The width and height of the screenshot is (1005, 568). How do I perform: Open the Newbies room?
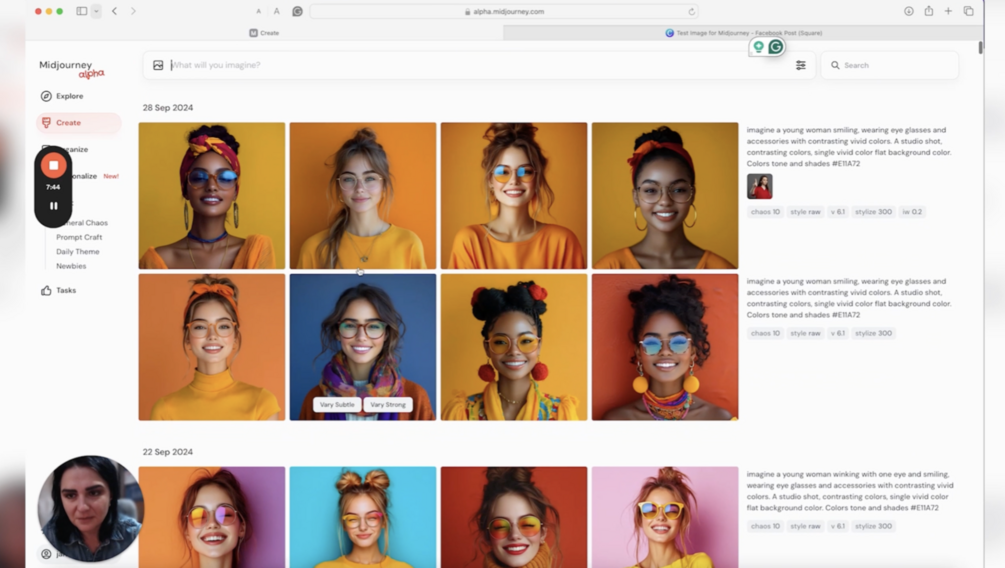pyautogui.click(x=71, y=266)
